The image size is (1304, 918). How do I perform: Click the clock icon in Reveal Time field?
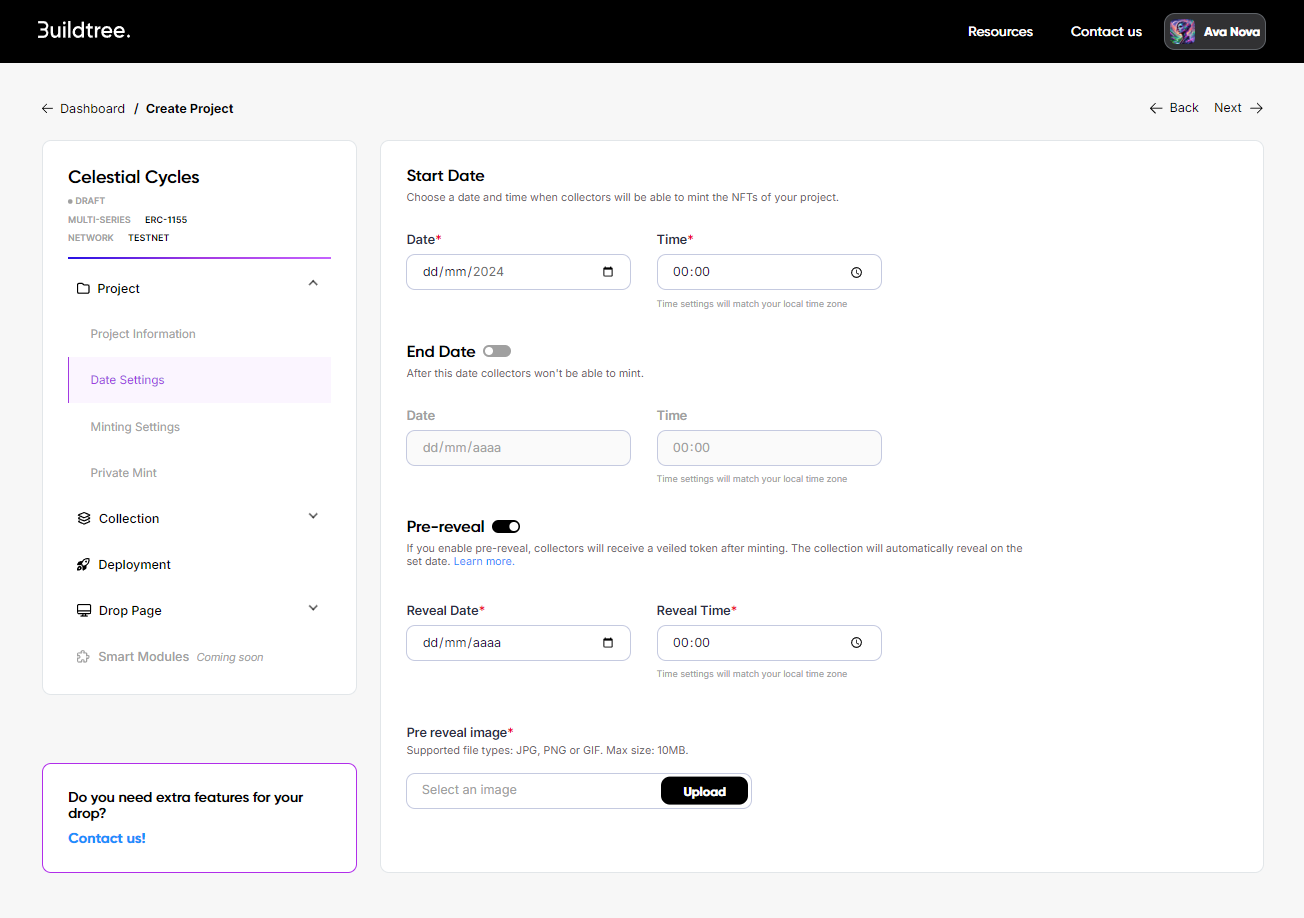point(856,643)
